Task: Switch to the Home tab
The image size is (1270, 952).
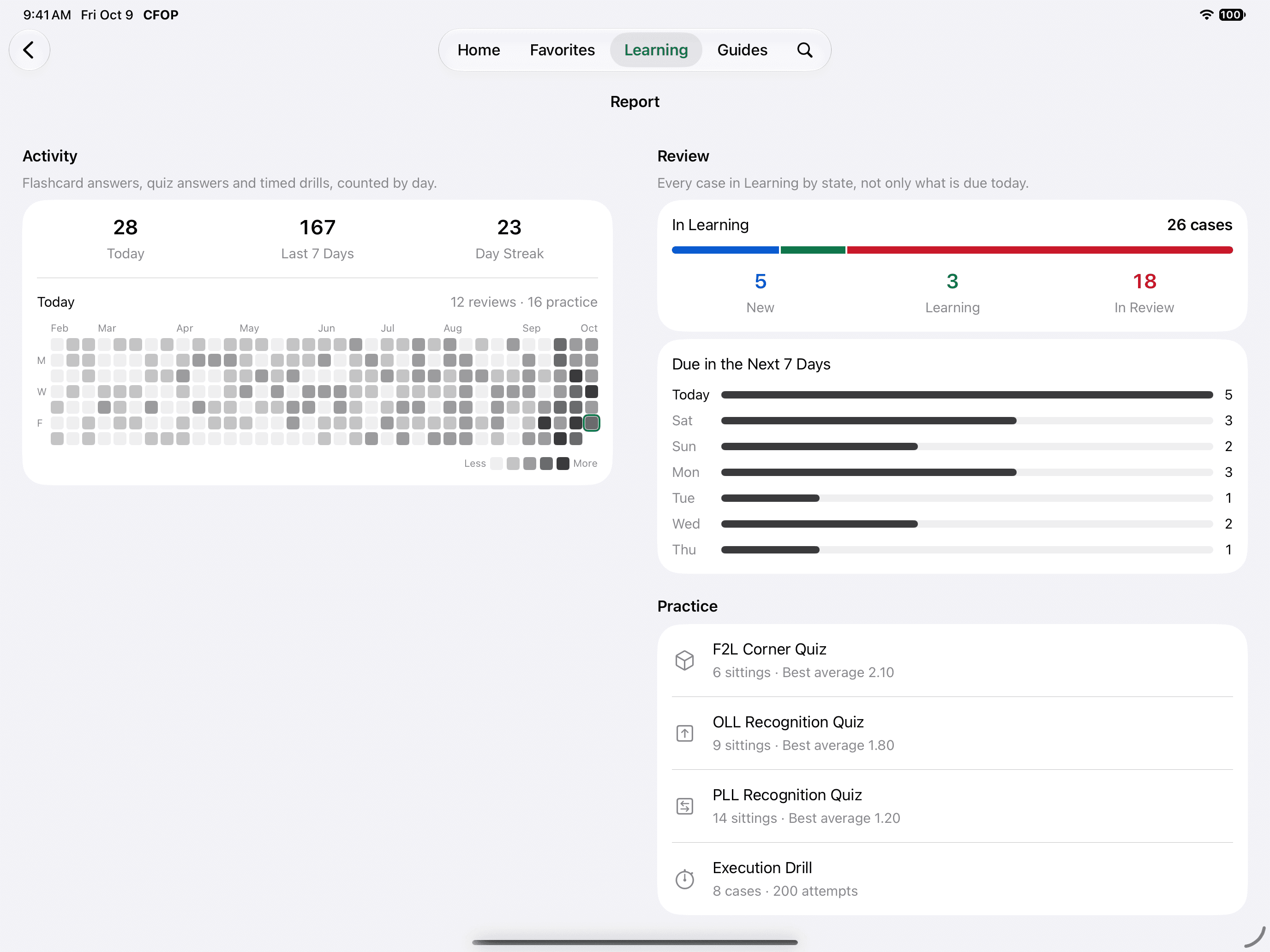Action: [x=478, y=50]
